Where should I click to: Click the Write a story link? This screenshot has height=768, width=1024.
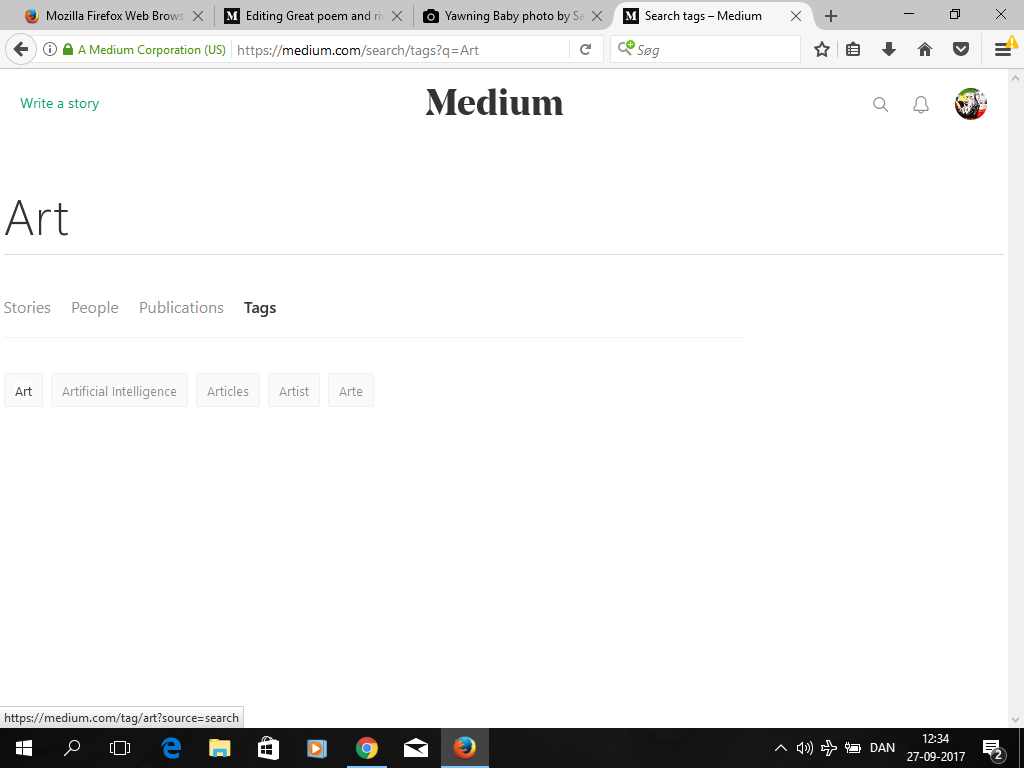(x=59, y=103)
